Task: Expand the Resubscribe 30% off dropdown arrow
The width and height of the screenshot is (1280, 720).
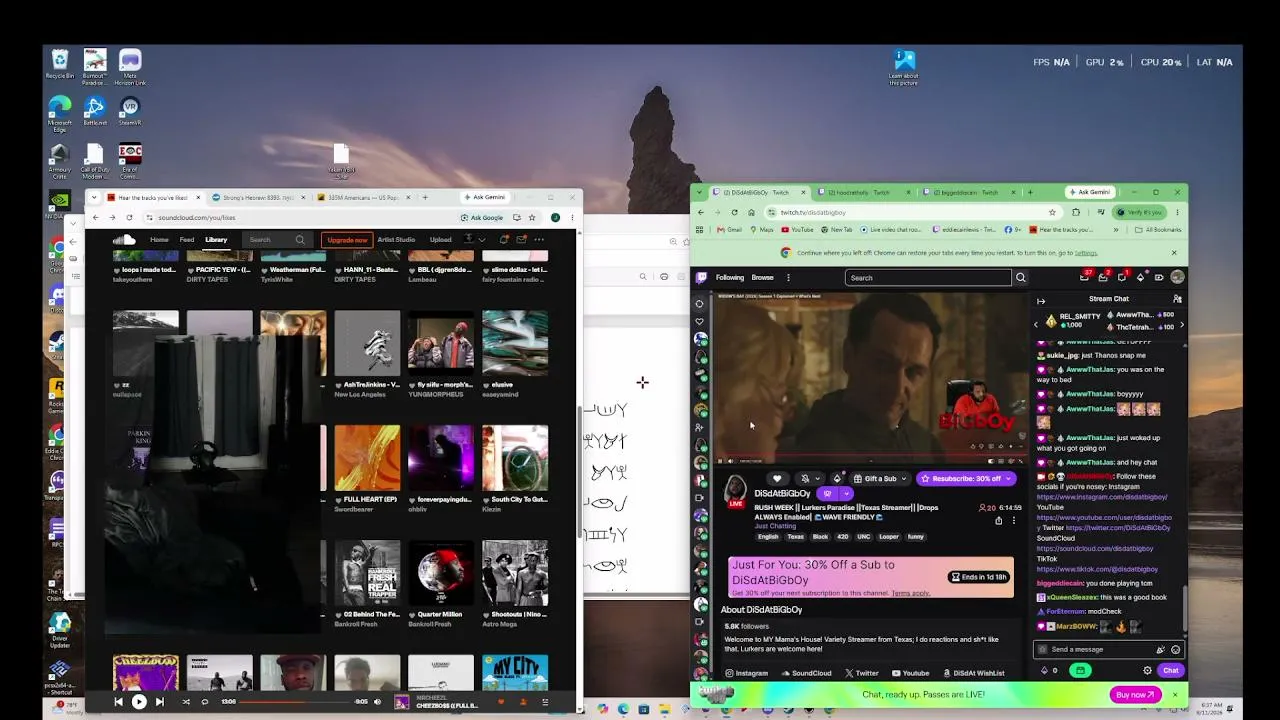Action: click(x=1008, y=478)
